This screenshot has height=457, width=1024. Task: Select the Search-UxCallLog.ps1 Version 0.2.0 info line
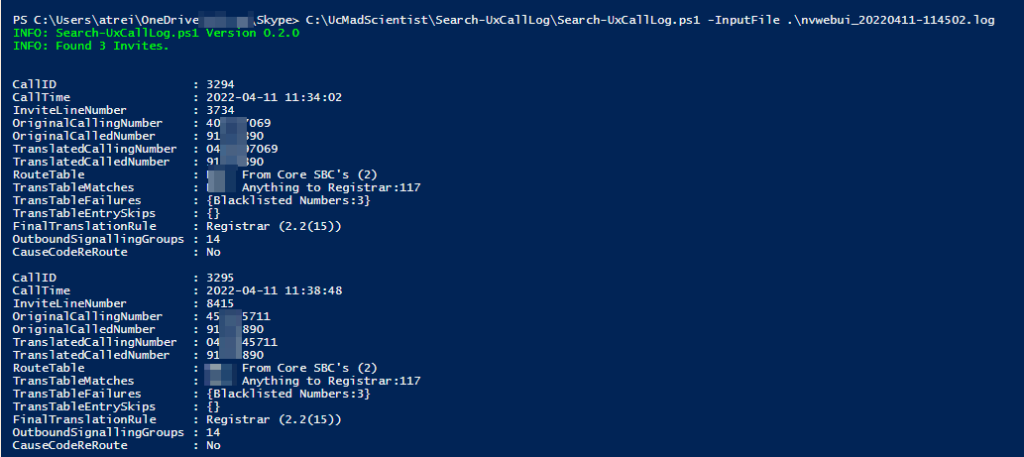click(x=156, y=33)
